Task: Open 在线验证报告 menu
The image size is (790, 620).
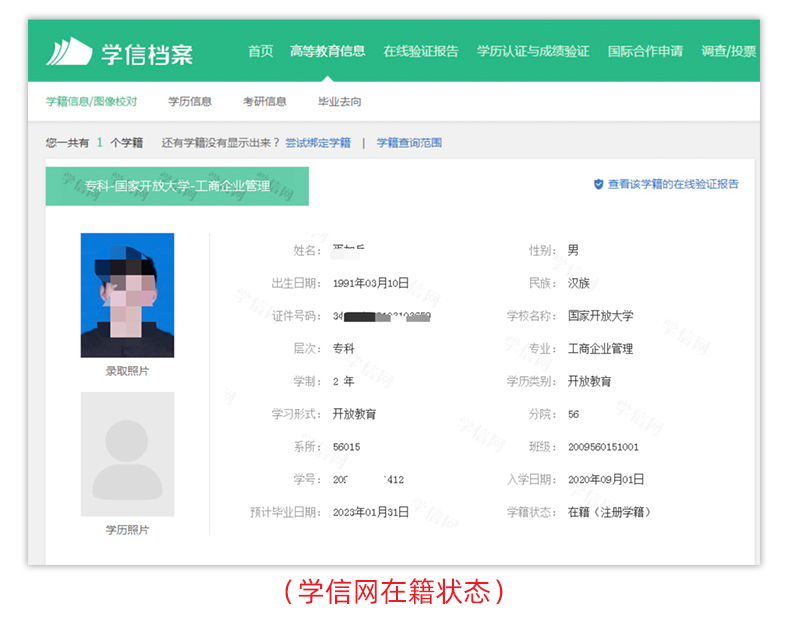Action: [x=421, y=51]
